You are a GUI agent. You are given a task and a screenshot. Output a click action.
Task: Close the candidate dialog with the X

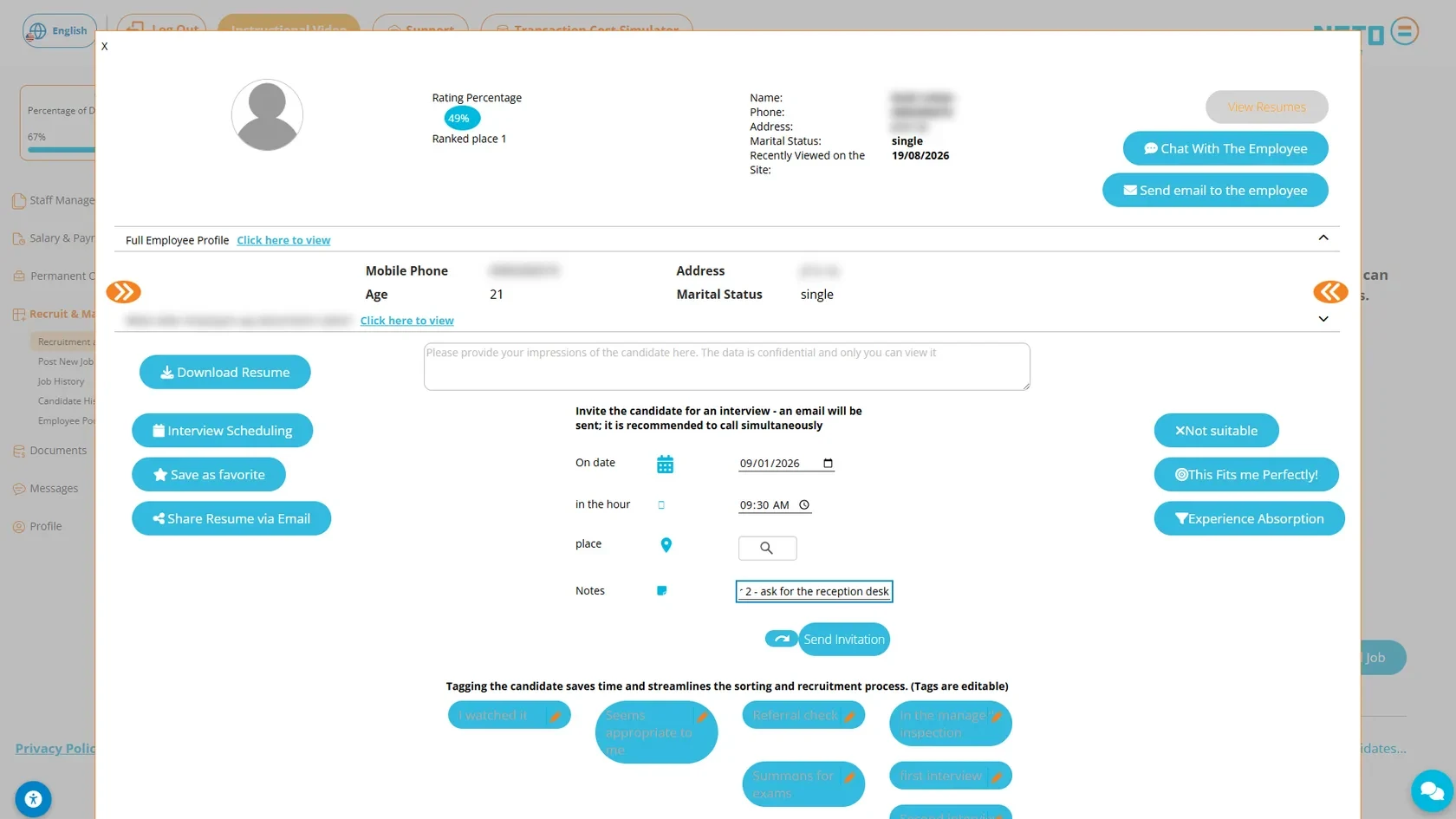[x=104, y=46]
